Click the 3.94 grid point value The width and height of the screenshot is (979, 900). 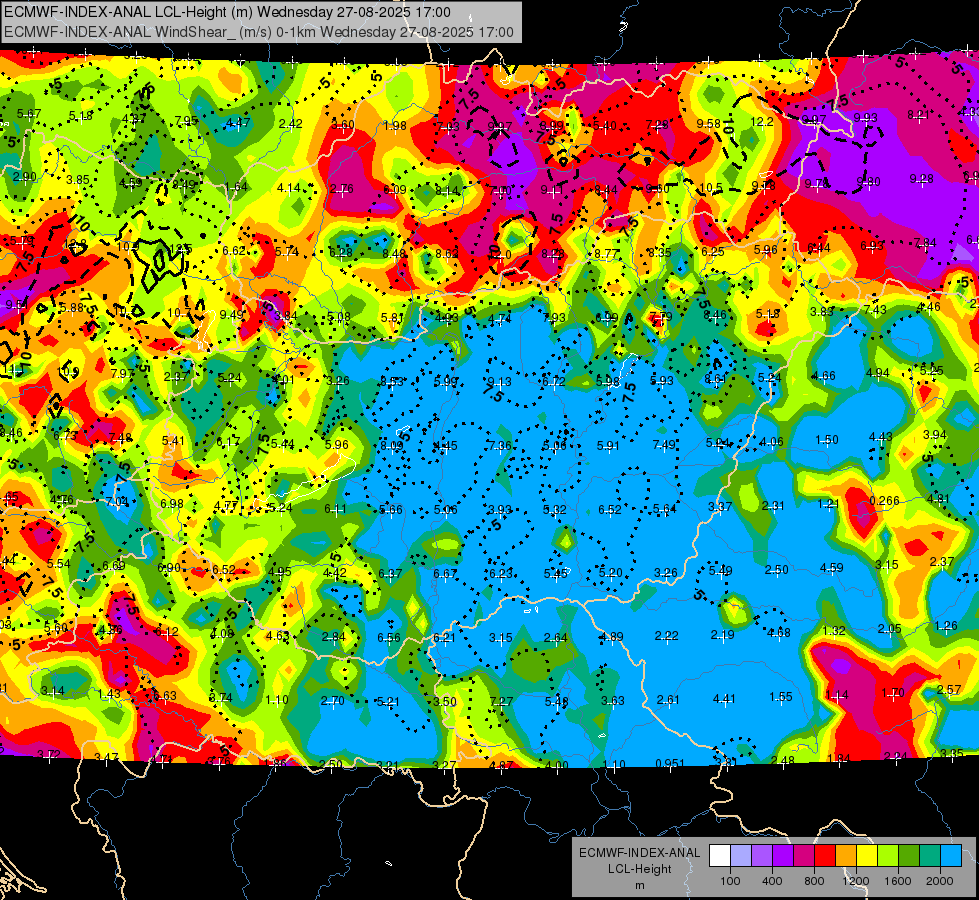(935, 434)
